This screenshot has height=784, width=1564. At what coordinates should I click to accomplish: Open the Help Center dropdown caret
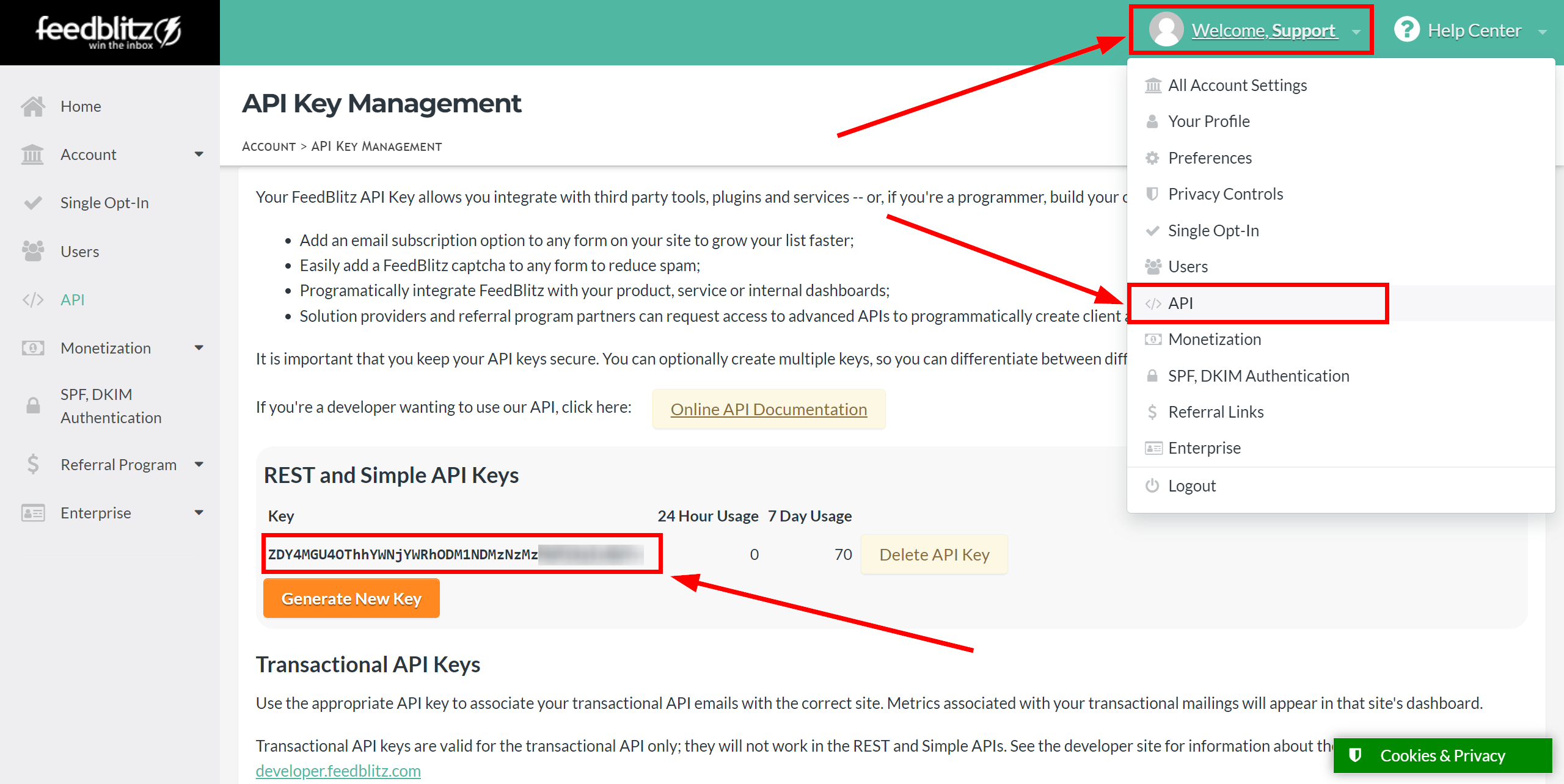[1542, 32]
